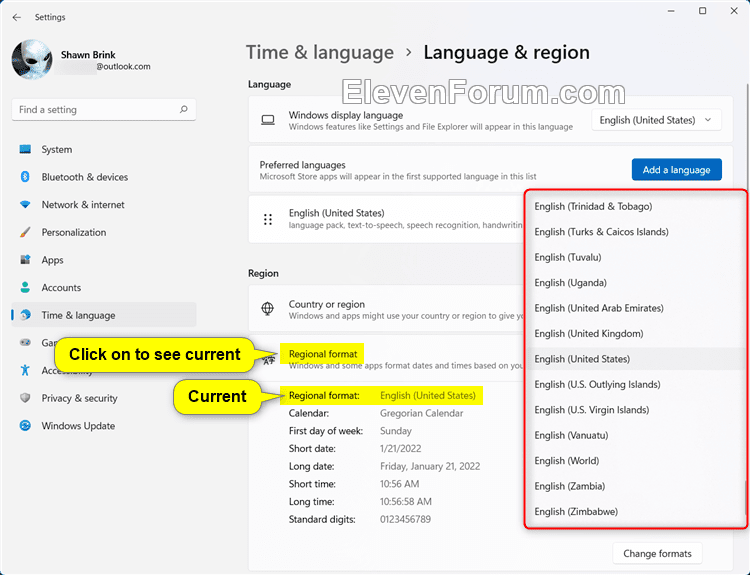Open the Gaming category icon
Screen dimensions: 750x575
click(25, 343)
